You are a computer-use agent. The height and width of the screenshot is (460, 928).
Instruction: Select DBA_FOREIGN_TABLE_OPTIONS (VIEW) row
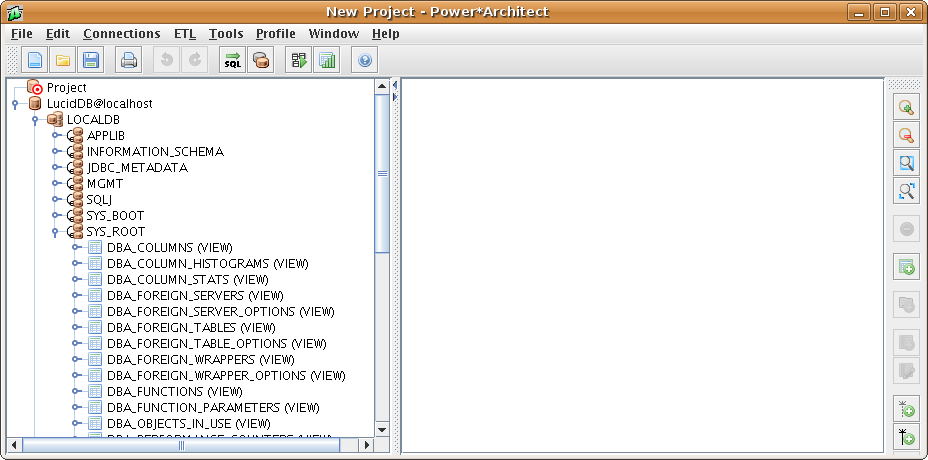217,343
